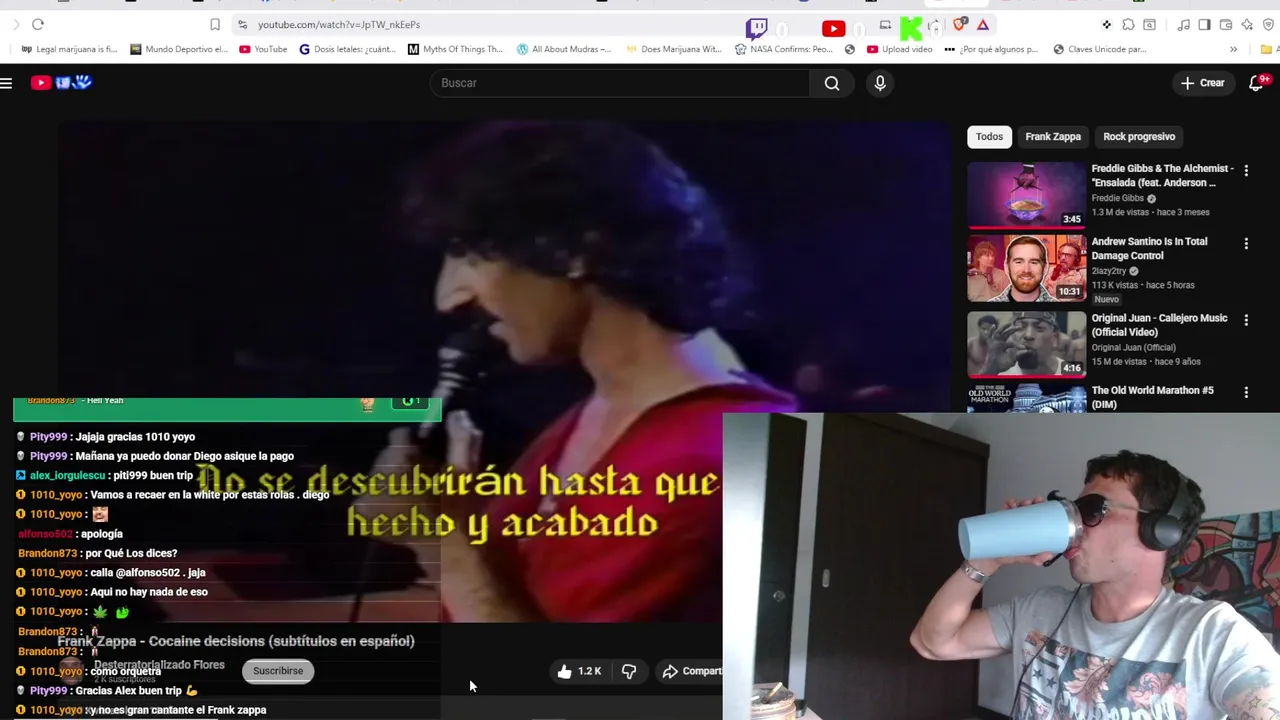The width and height of the screenshot is (1280, 720).
Task: Click the YouTube logo
Action: pyautogui.click(x=61, y=83)
